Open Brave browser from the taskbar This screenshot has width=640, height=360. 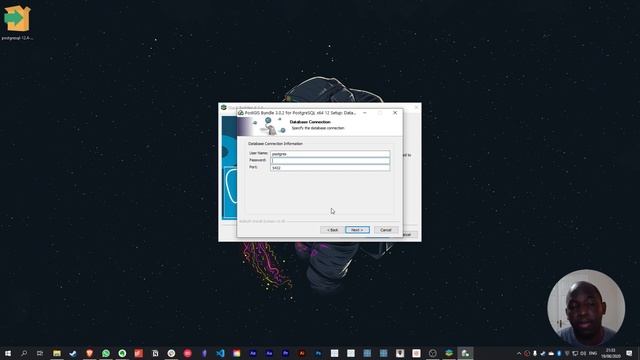tap(89, 353)
